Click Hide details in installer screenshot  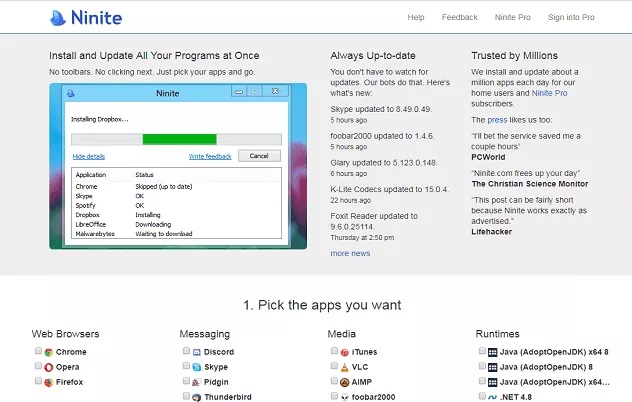(89, 156)
